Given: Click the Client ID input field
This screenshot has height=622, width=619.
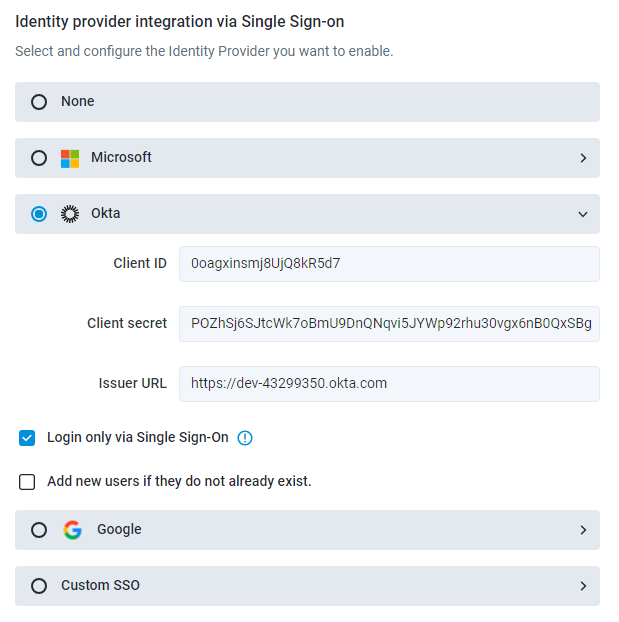Looking at the screenshot, I should point(389,264).
